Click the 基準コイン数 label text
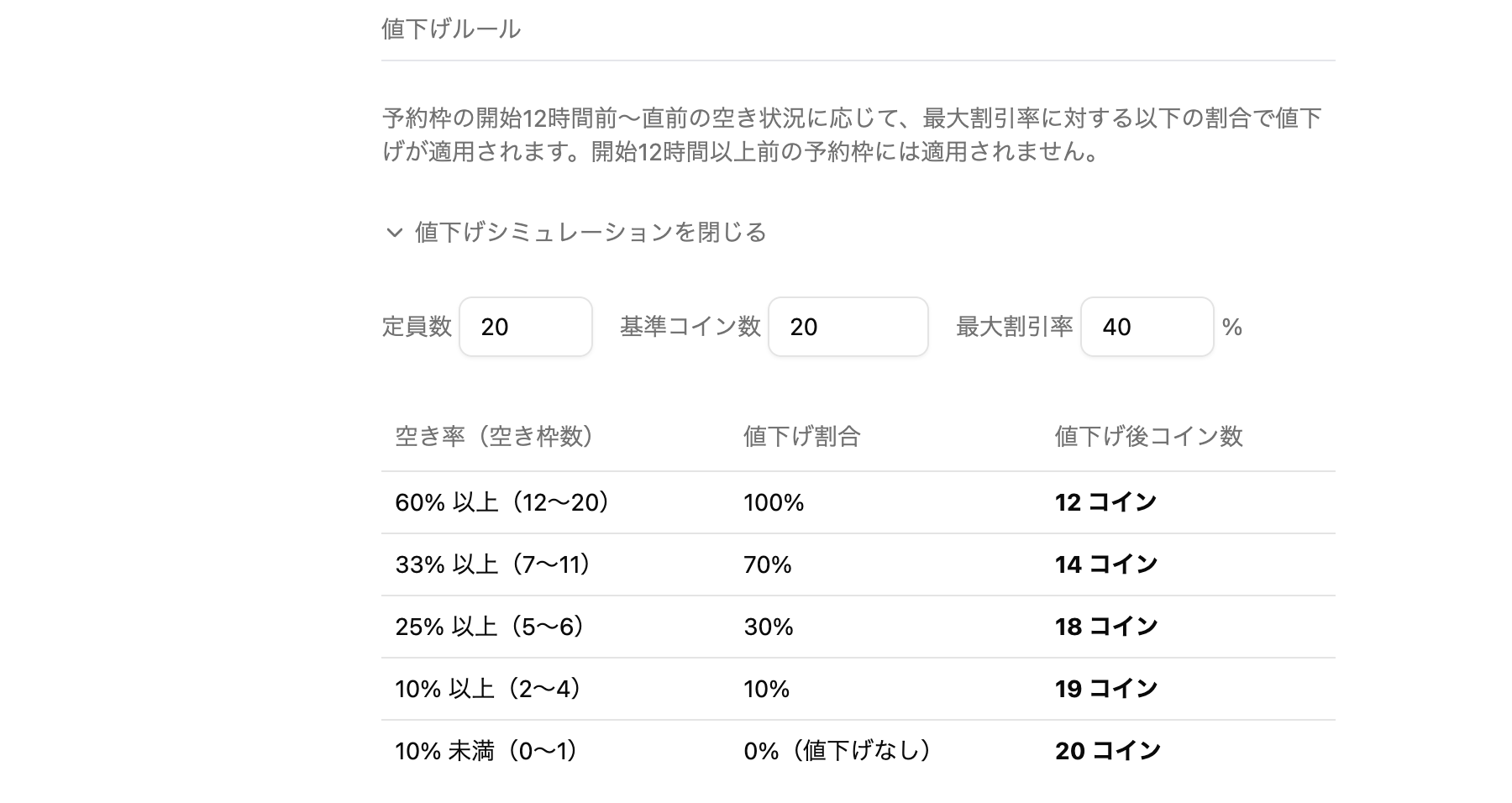 click(690, 327)
